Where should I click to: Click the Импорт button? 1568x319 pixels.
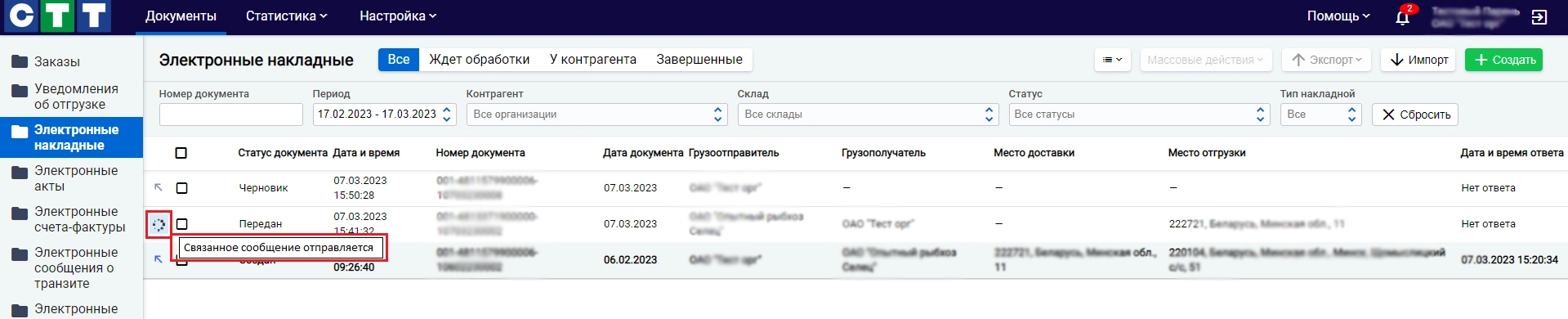(x=1418, y=60)
